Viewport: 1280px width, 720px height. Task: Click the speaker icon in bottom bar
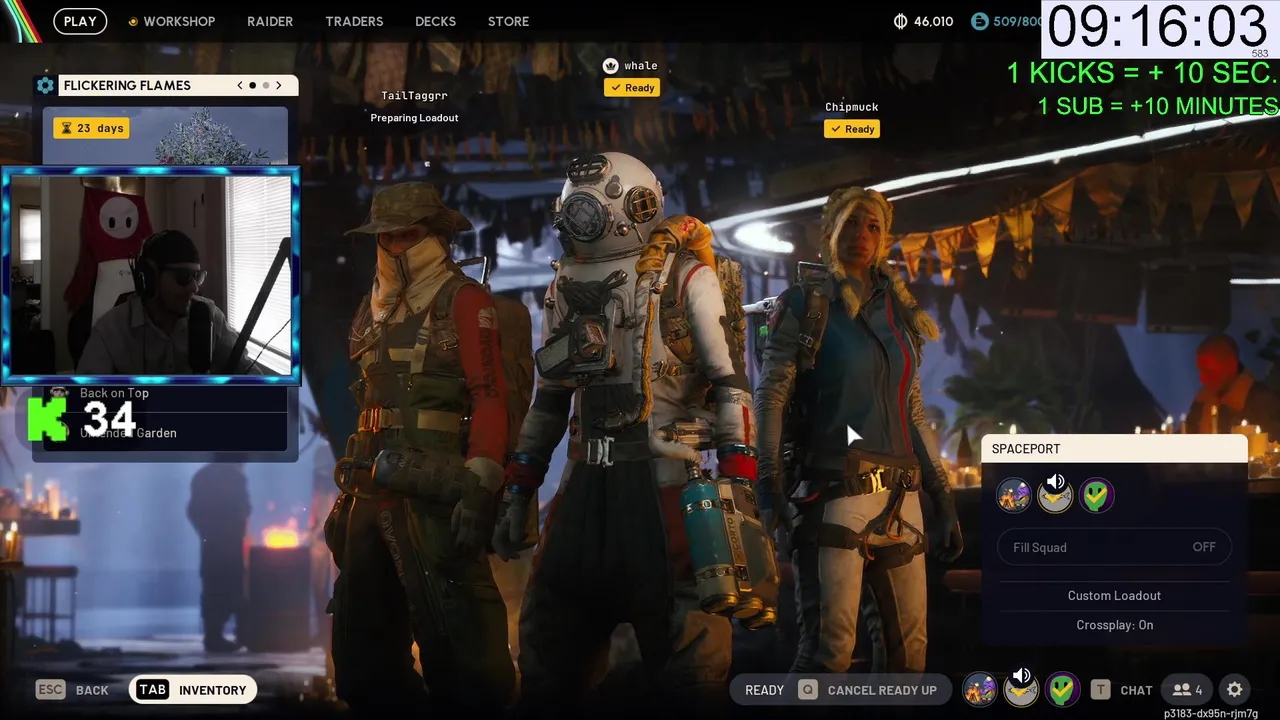point(1021,676)
